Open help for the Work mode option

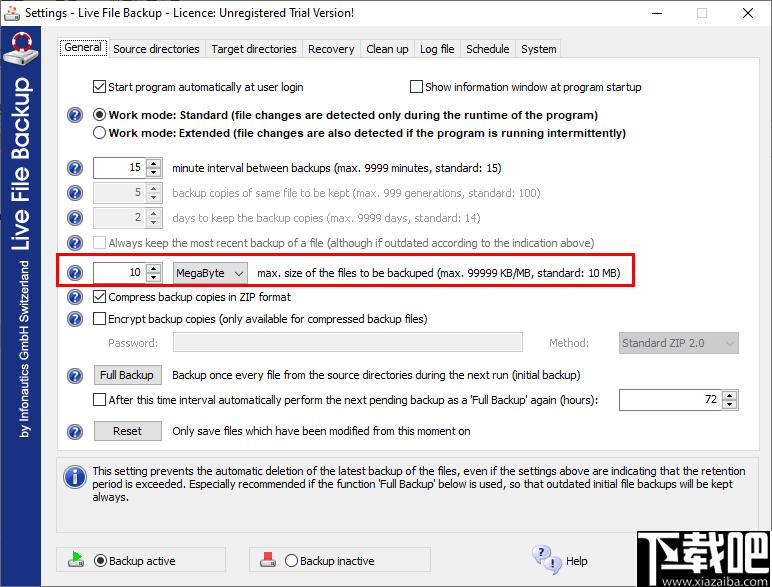[75, 115]
